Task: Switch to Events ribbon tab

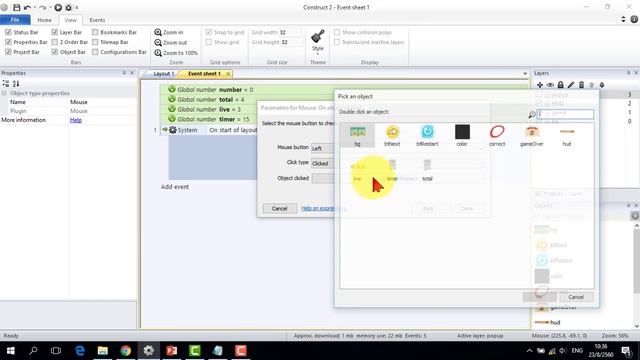Action: coord(97,20)
